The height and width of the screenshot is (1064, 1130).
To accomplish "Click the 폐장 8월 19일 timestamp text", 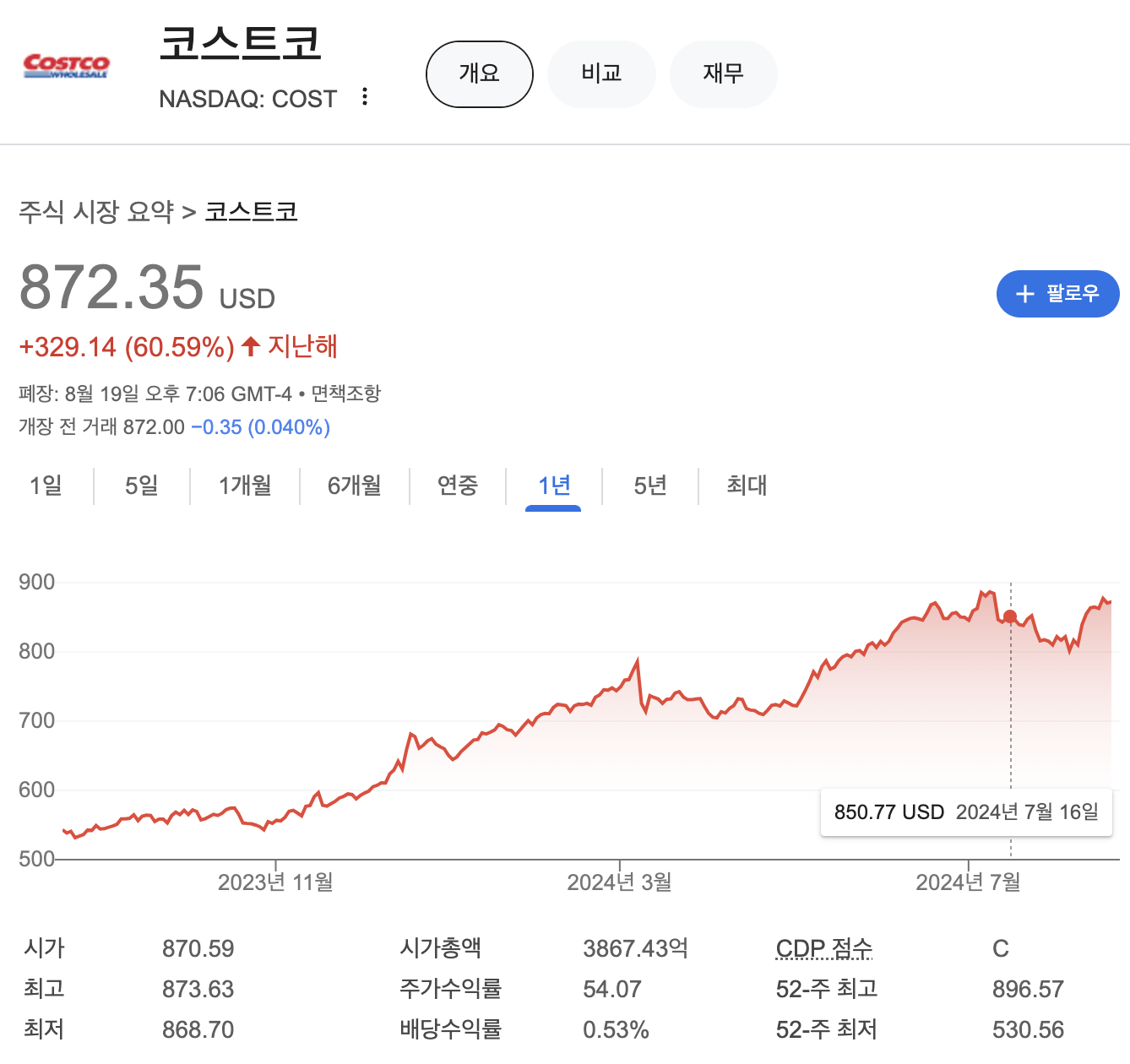I will click(x=155, y=394).
